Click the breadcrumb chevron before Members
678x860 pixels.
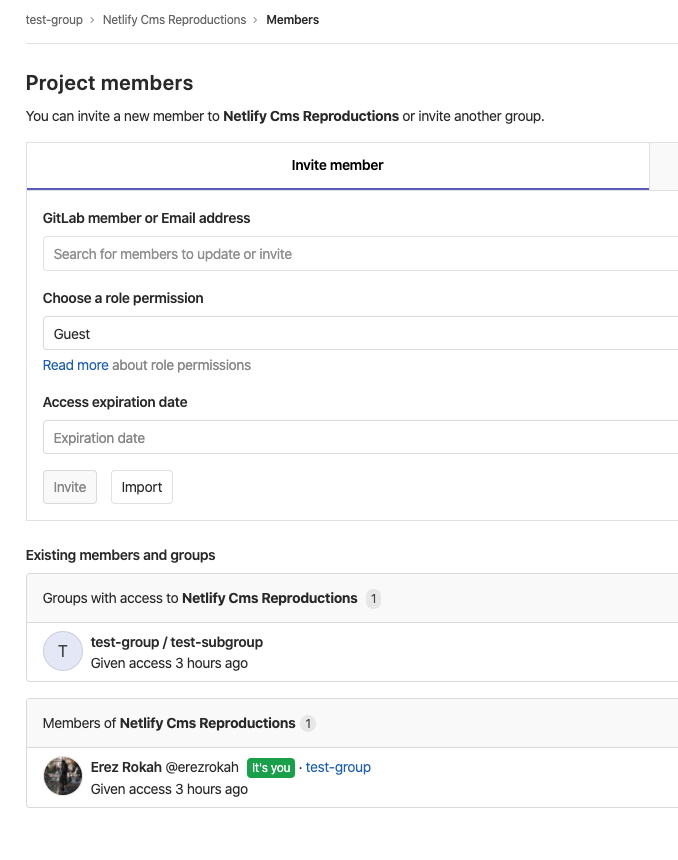[x=256, y=20]
